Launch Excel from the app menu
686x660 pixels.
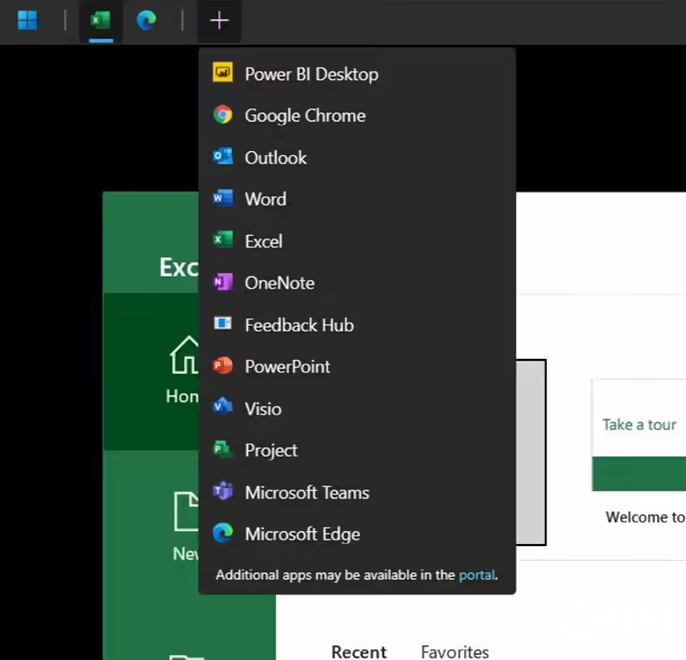(263, 241)
